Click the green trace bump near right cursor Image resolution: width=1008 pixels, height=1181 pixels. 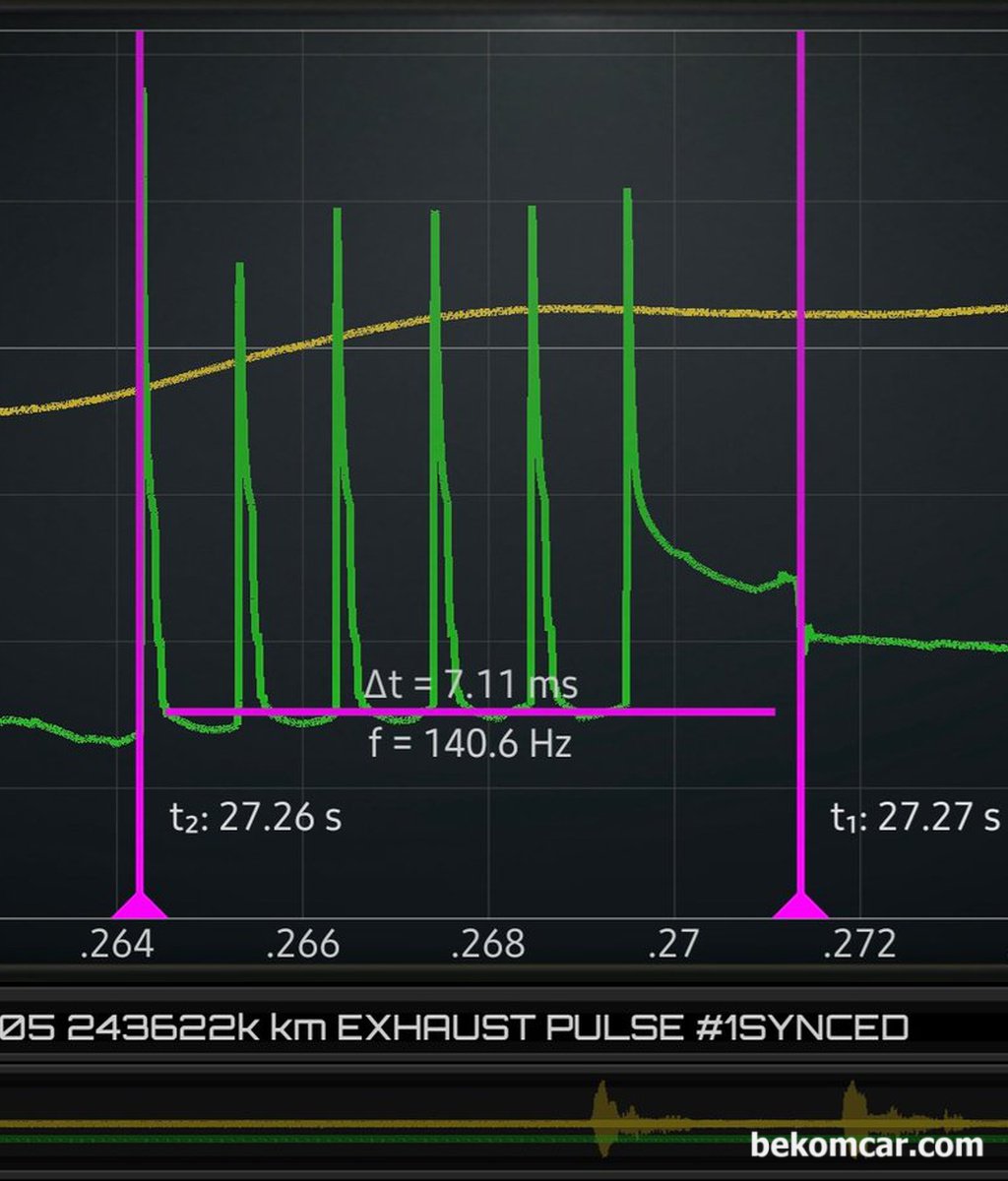click(x=785, y=577)
